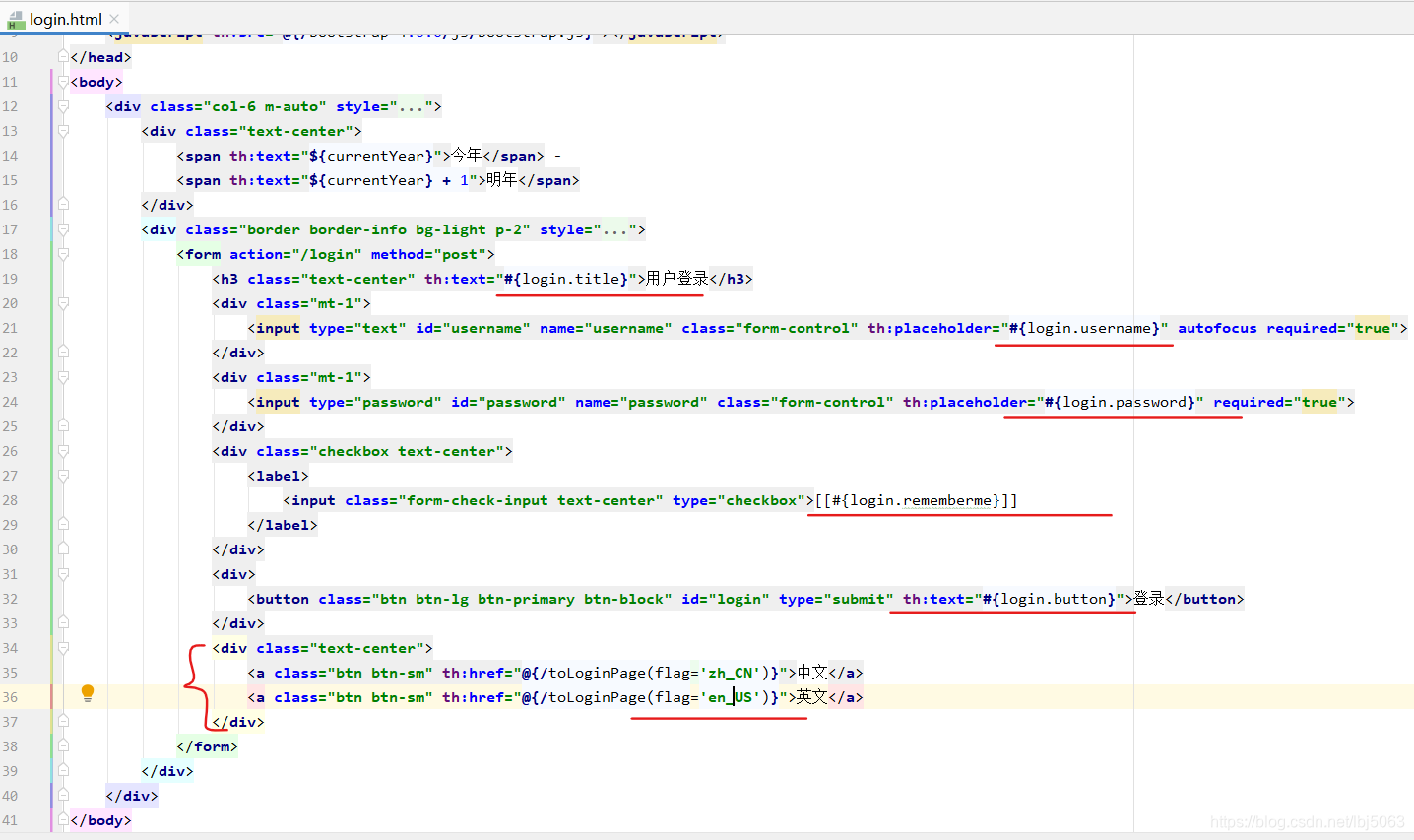Expand folded style attribute on line 12
1414x840 pixels.
pos(411,106)
